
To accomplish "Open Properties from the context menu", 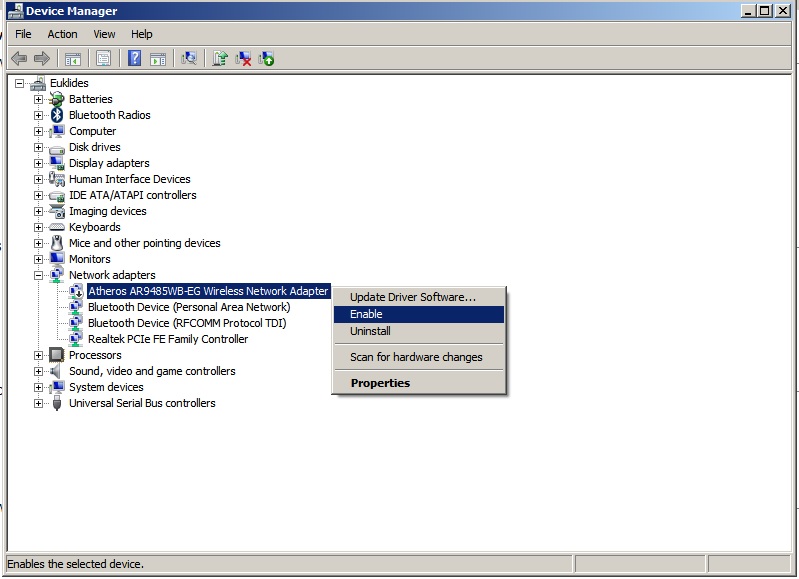I will click(419, 383).
